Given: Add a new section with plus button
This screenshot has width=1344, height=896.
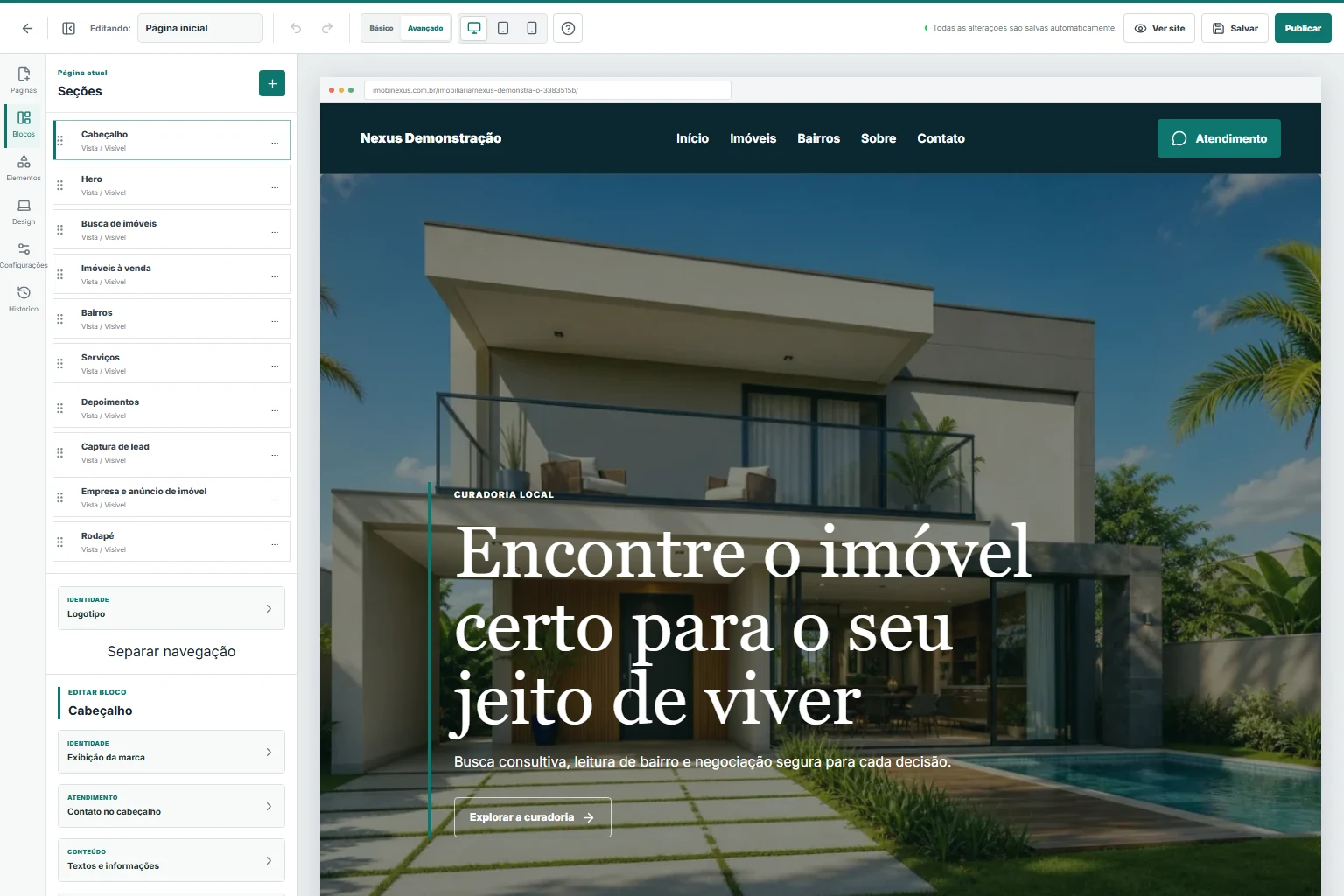Looking at the screenshot, I should (x=272, y=83).
